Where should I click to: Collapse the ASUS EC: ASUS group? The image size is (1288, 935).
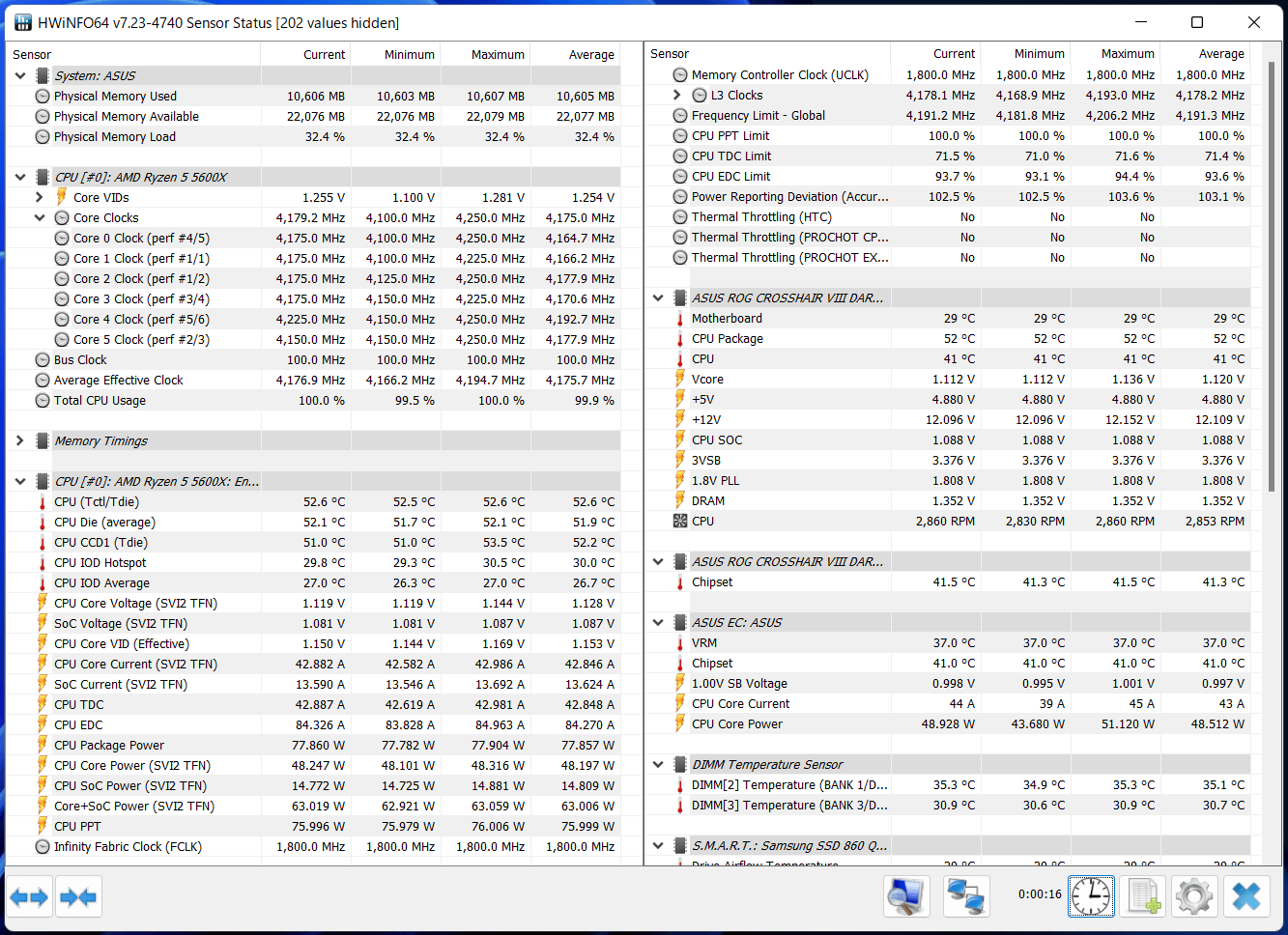658,623
